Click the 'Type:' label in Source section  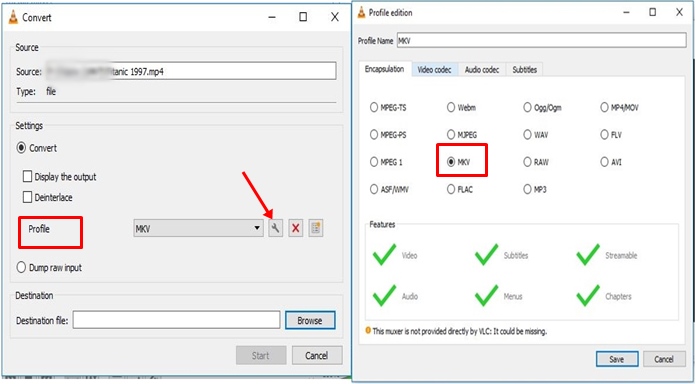click(26, 92)
